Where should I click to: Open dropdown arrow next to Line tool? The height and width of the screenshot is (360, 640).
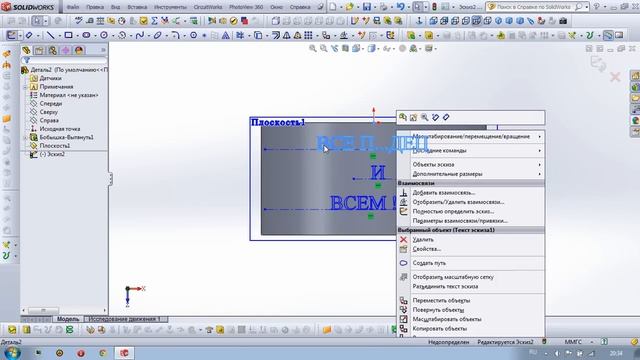pyautogui.click(x=59, y=36)
